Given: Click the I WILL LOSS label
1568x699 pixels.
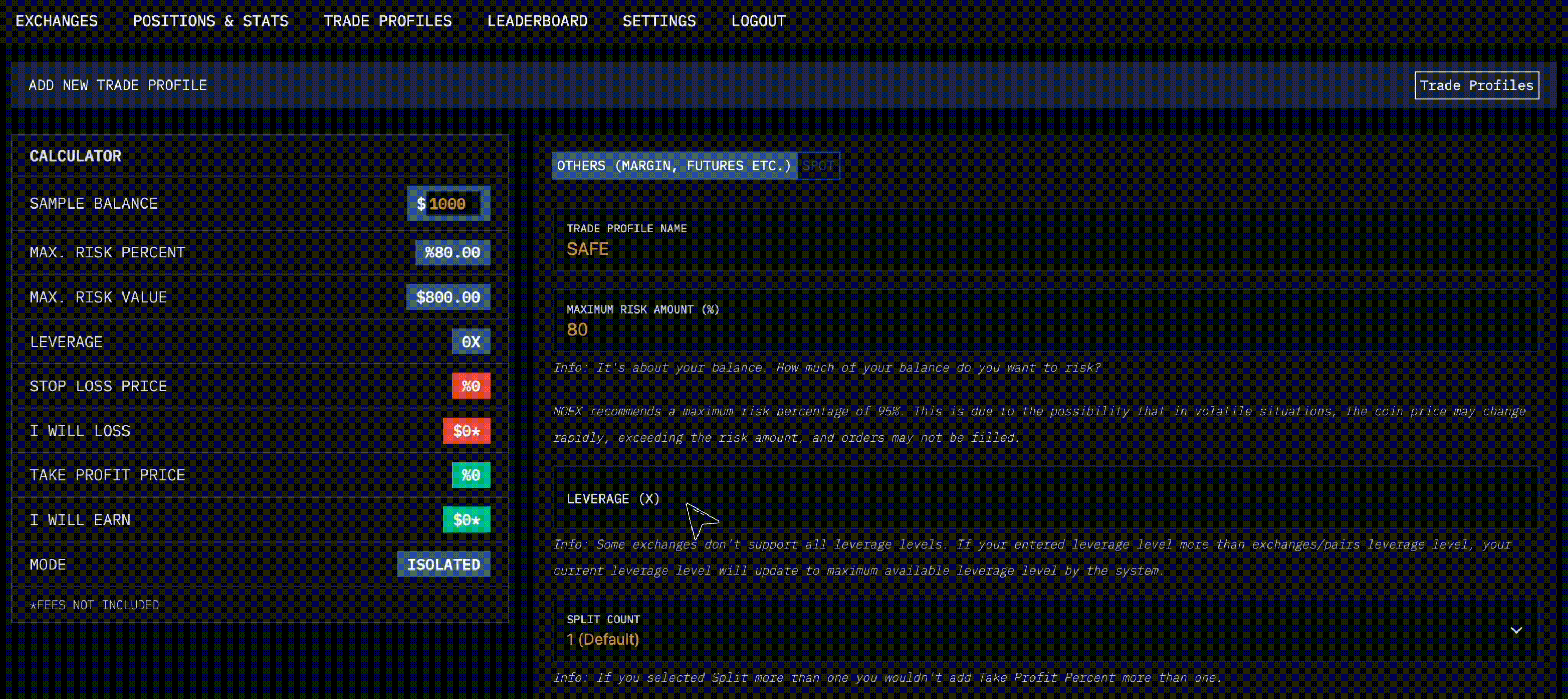Looking at the screenshot, I should pyautogui.click(x=79, y=431).
